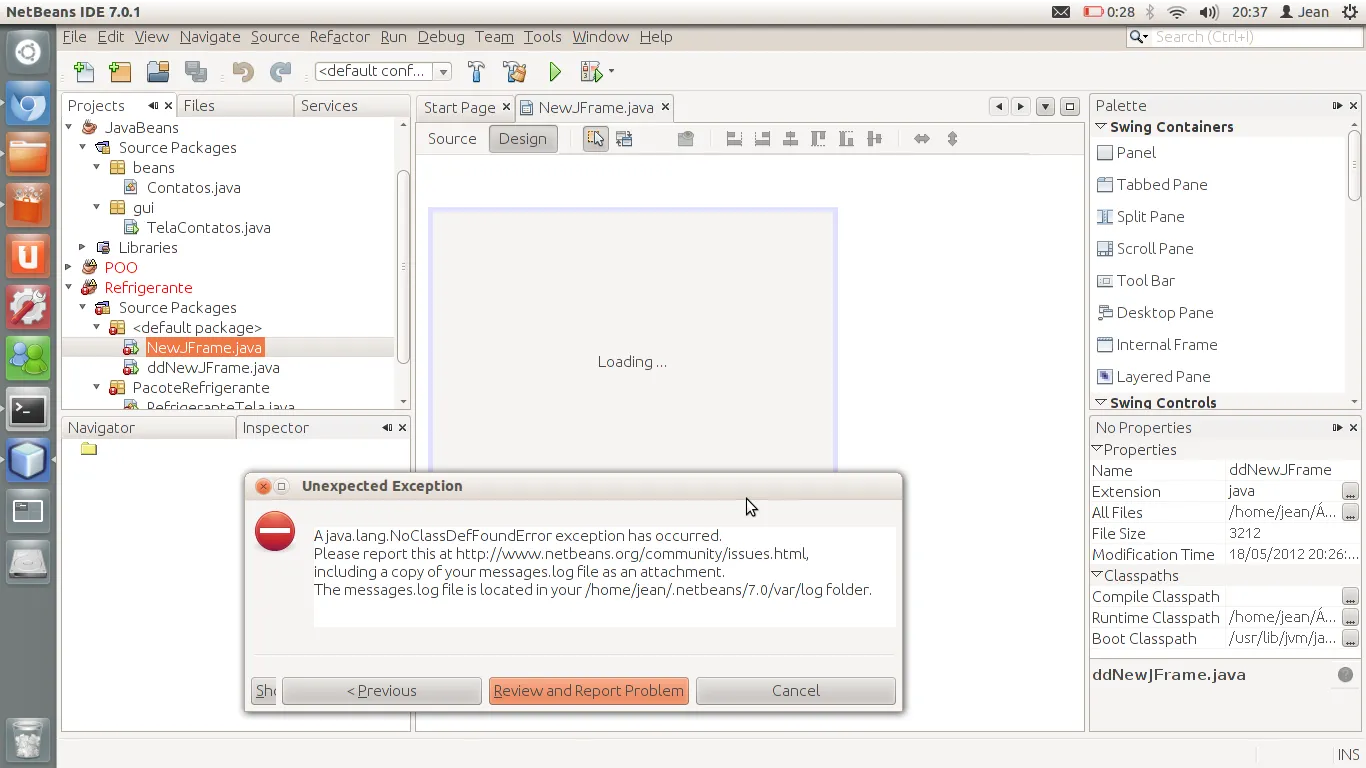Toggle horizontal resizability of the component
Image resolution: width=1366 pixels, height=768 pixels.
click(x=922, y=139)
